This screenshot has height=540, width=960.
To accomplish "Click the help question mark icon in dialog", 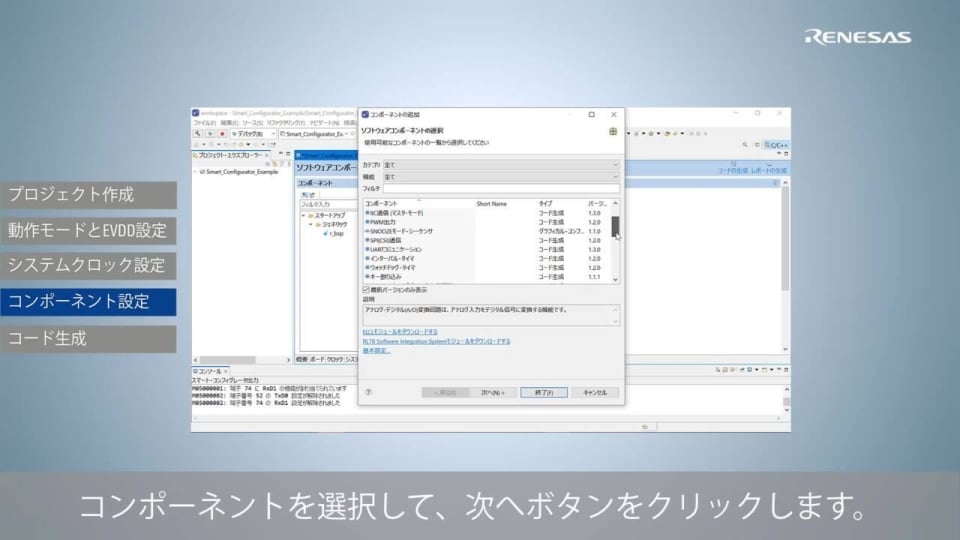I will (368, 393).
